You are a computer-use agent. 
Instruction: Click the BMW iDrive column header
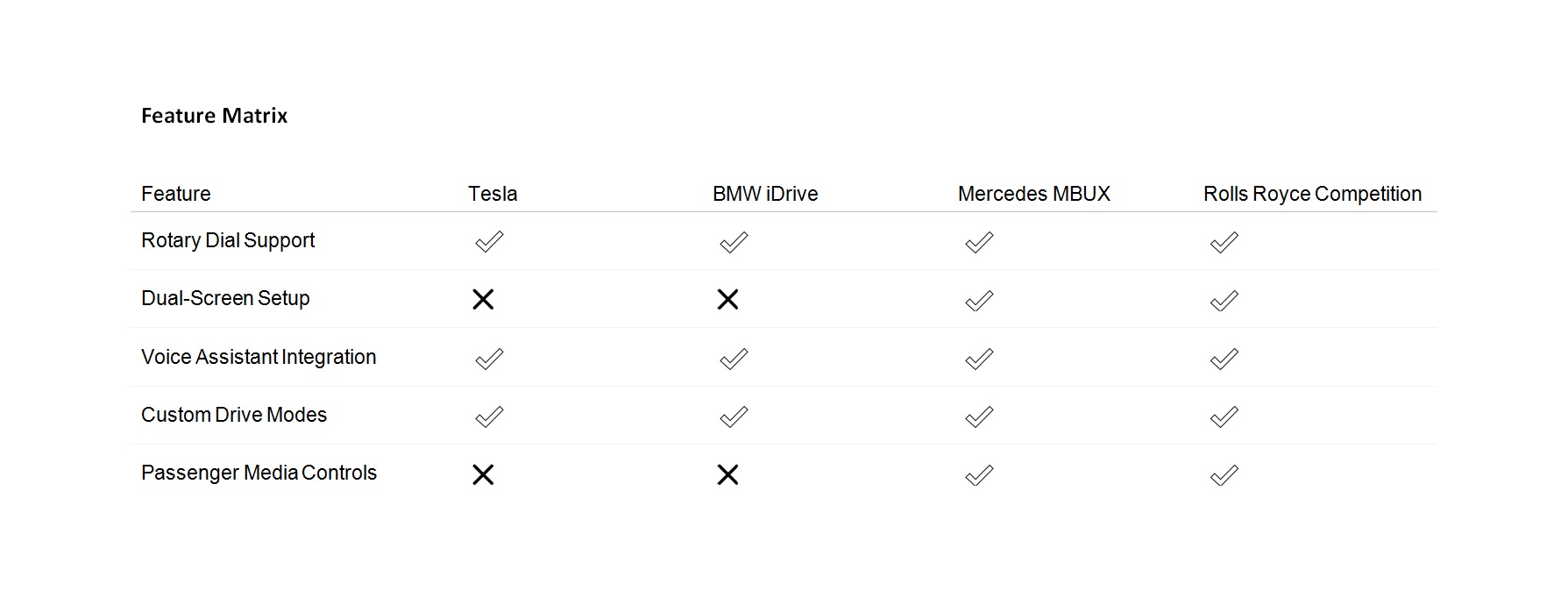(x=765, y=194)
